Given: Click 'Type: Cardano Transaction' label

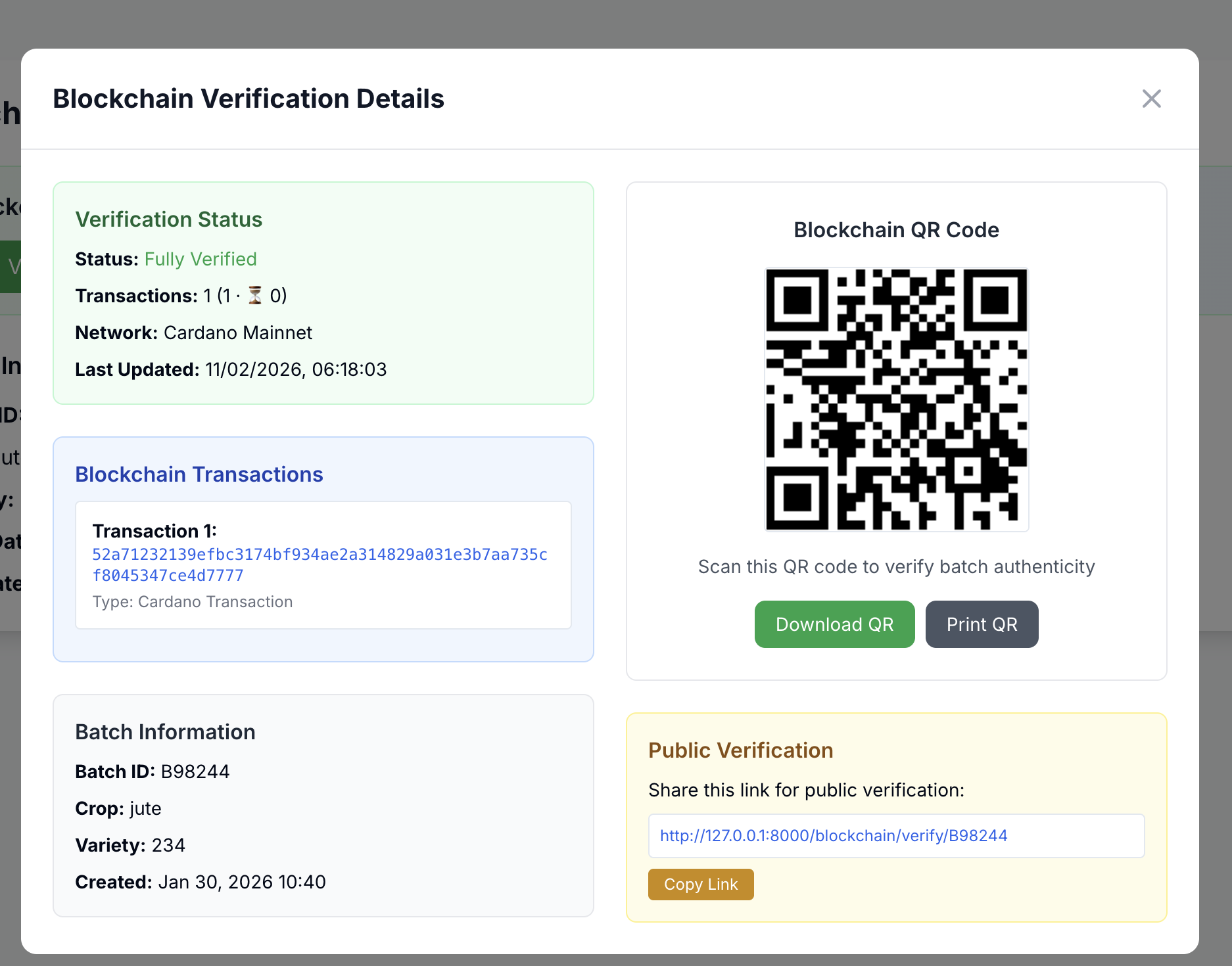Looking at the screenshot, I should [x=193, y=602].
